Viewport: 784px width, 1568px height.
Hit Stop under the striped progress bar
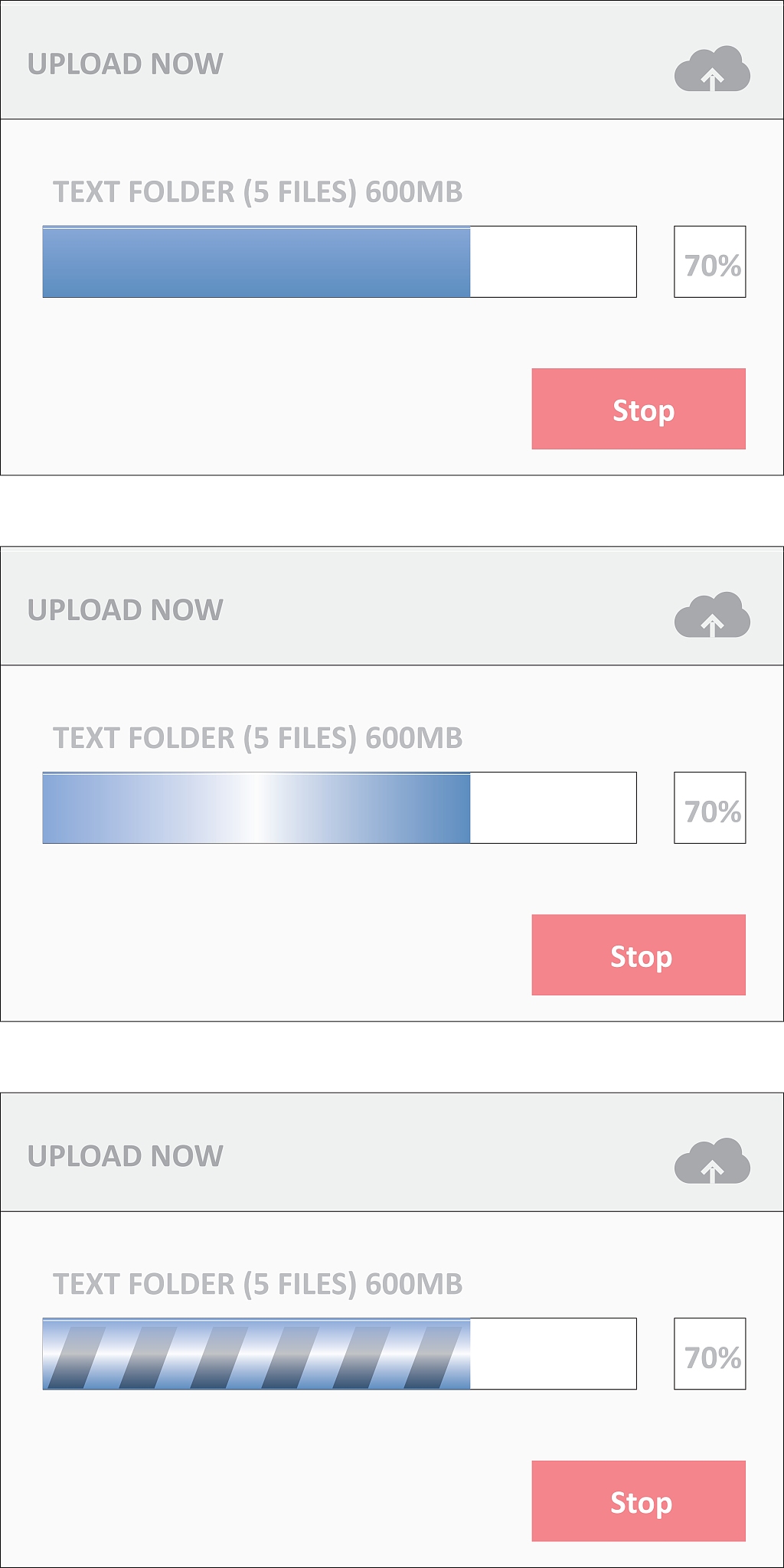[639, 1501]
